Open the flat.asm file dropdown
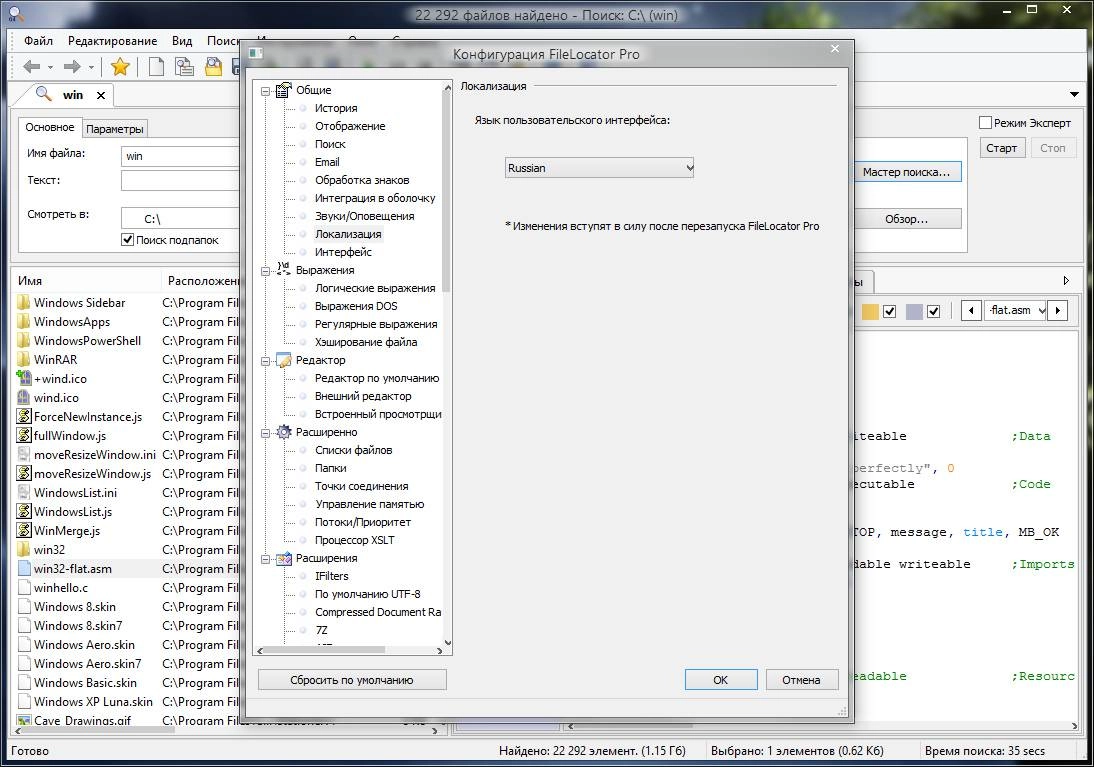This screenshot has height=767, width=1094. (x=1015, y=311)
